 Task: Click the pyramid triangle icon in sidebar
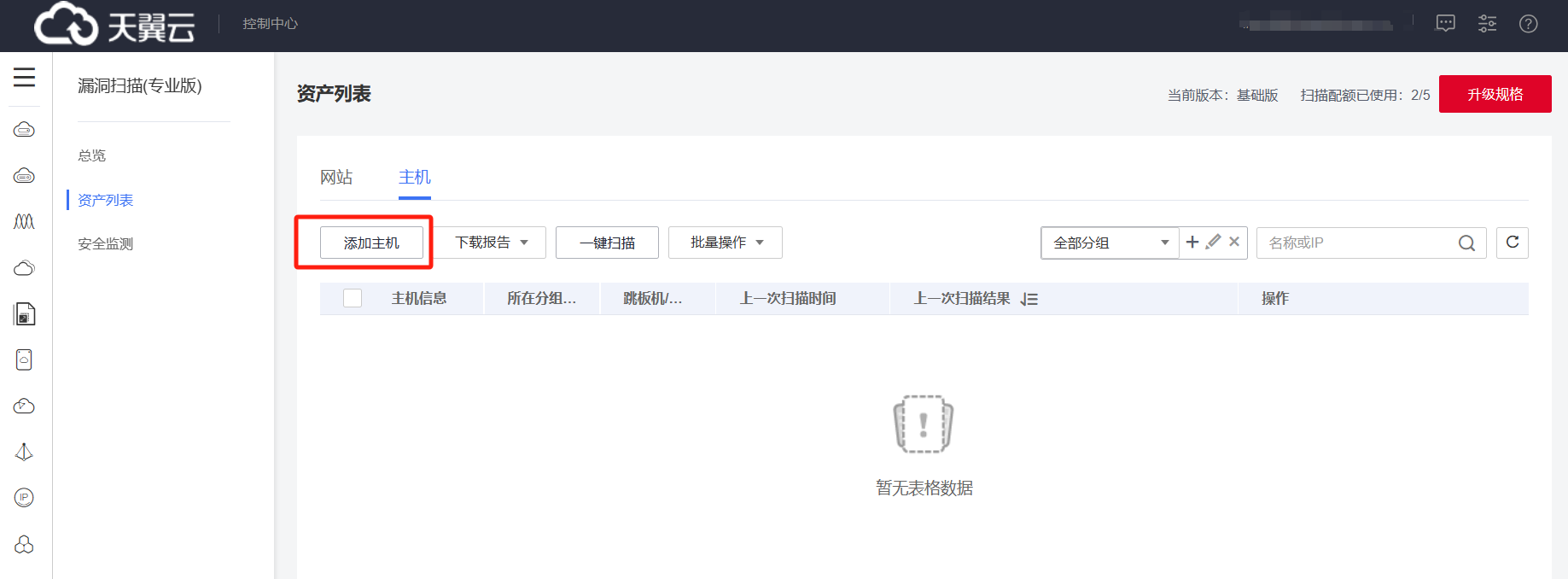pos(24,452)
